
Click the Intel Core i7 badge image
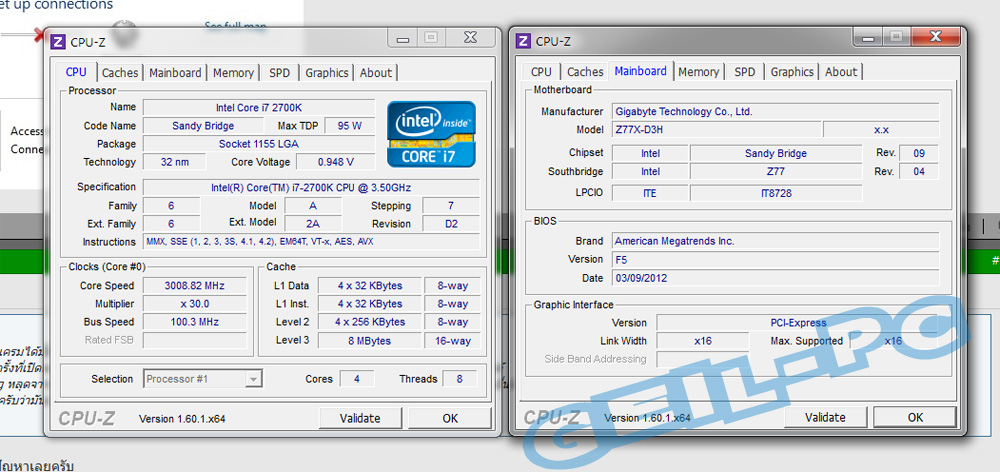tap(431, 135)
